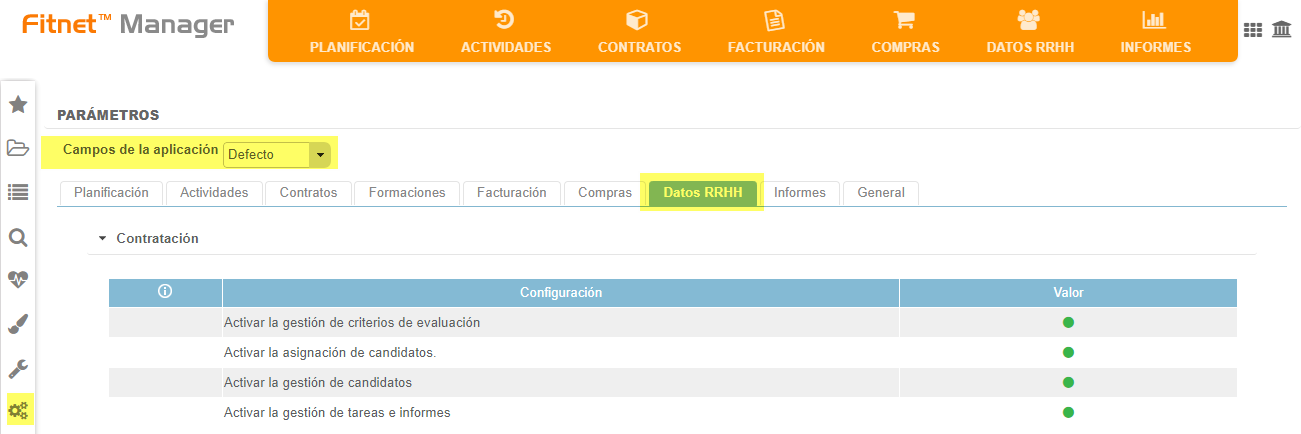Click the info icon in table header
1301x434 pixels.
click(x=165, y=292)
